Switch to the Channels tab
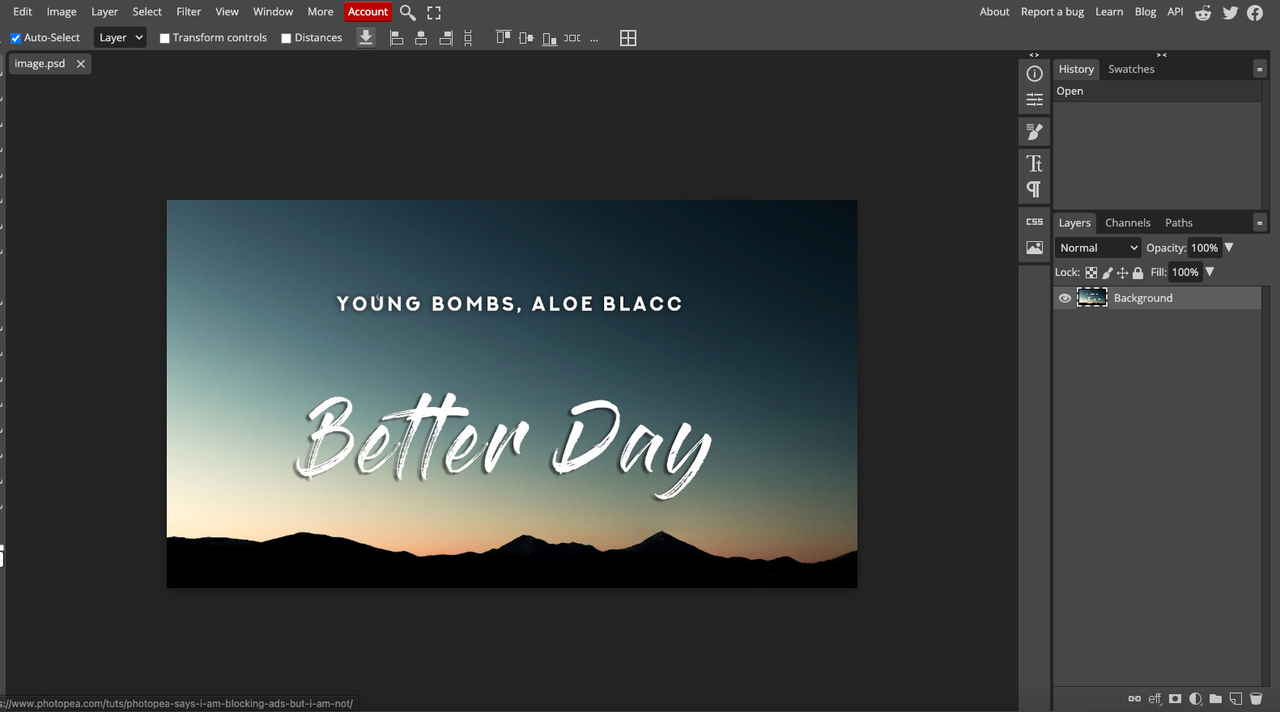1280x712 pixels. click(x=1128, y=223)
